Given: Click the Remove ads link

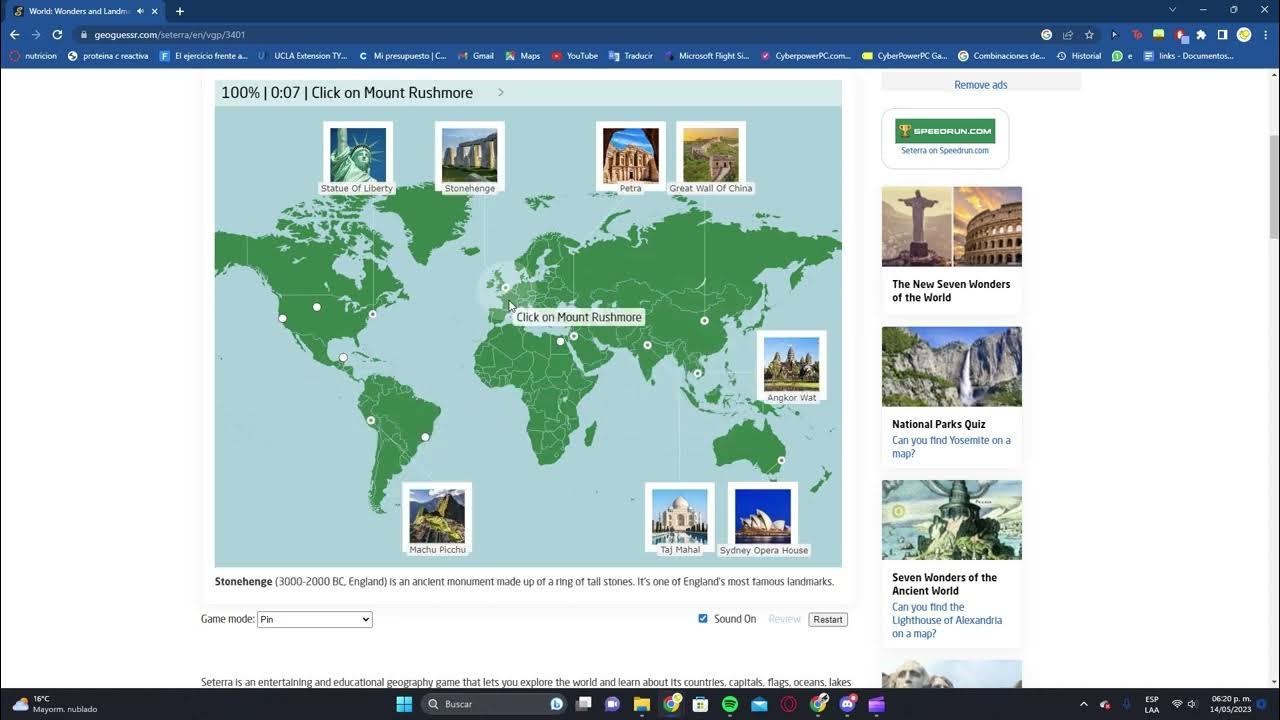Looking at the screenshot, I should (x=980, y=85).
